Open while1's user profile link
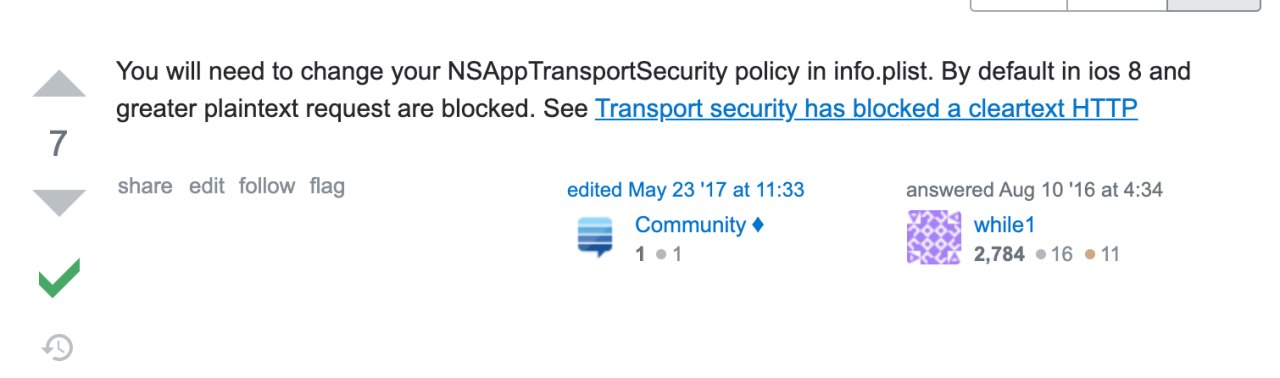The image size is (1280, 378). (x=1004, y=225)
